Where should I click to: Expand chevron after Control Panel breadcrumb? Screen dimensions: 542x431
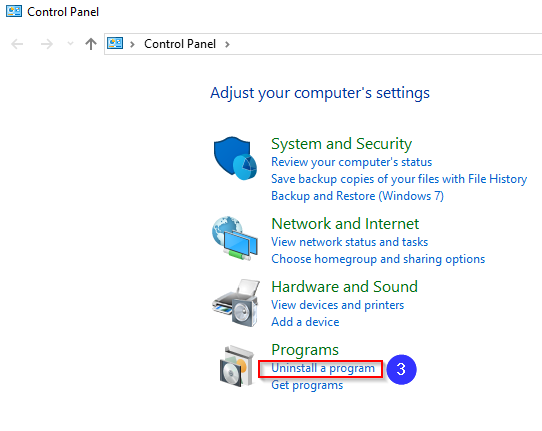227,44
